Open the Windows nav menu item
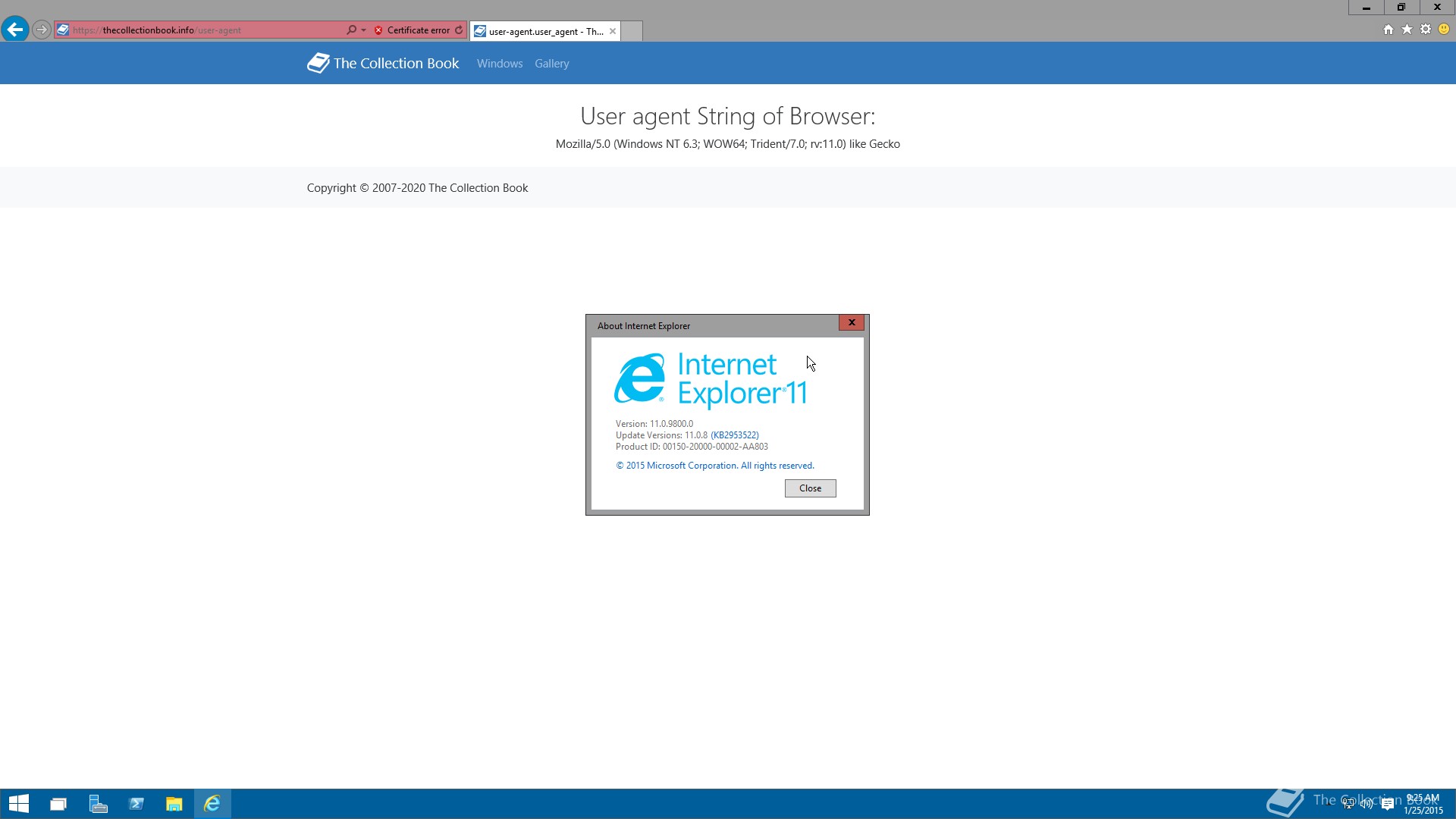The width and height of the screenshot is (1456, 819). tap(500, 64)
